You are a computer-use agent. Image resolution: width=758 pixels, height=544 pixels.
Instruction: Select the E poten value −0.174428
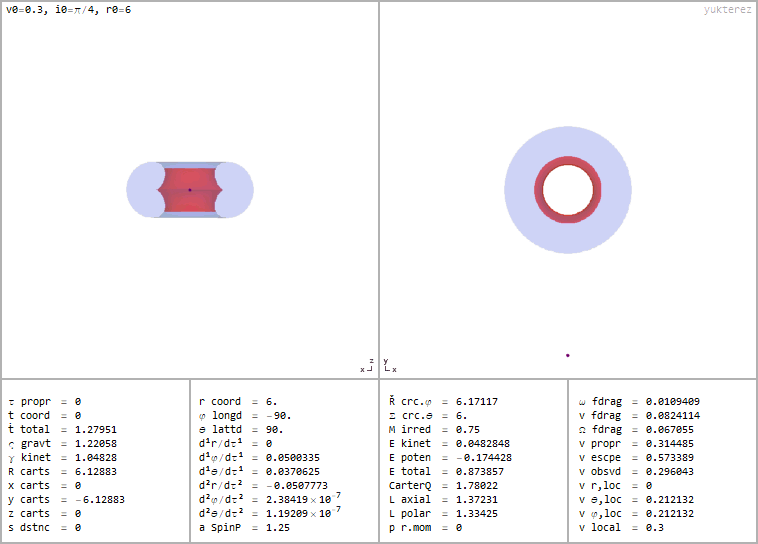(484, 457)
